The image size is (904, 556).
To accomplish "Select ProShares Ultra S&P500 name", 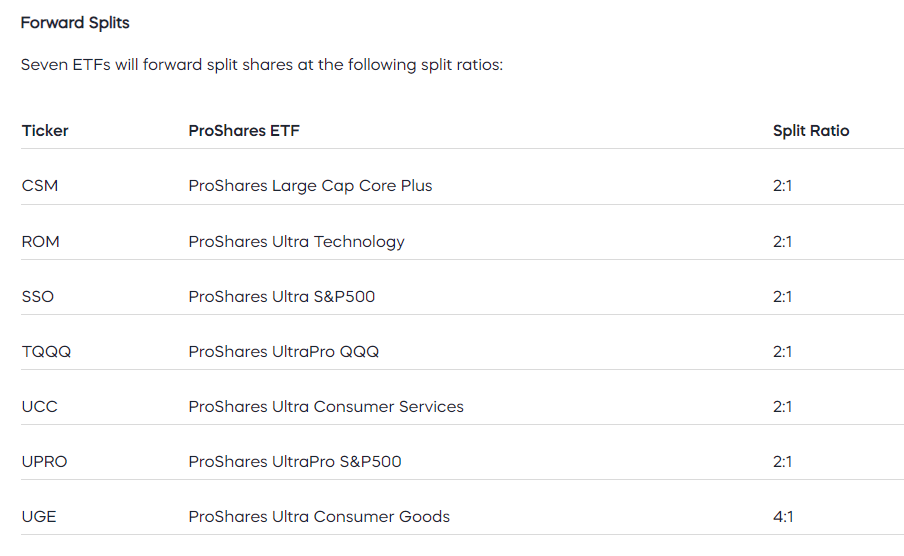I will coord(281,296).
